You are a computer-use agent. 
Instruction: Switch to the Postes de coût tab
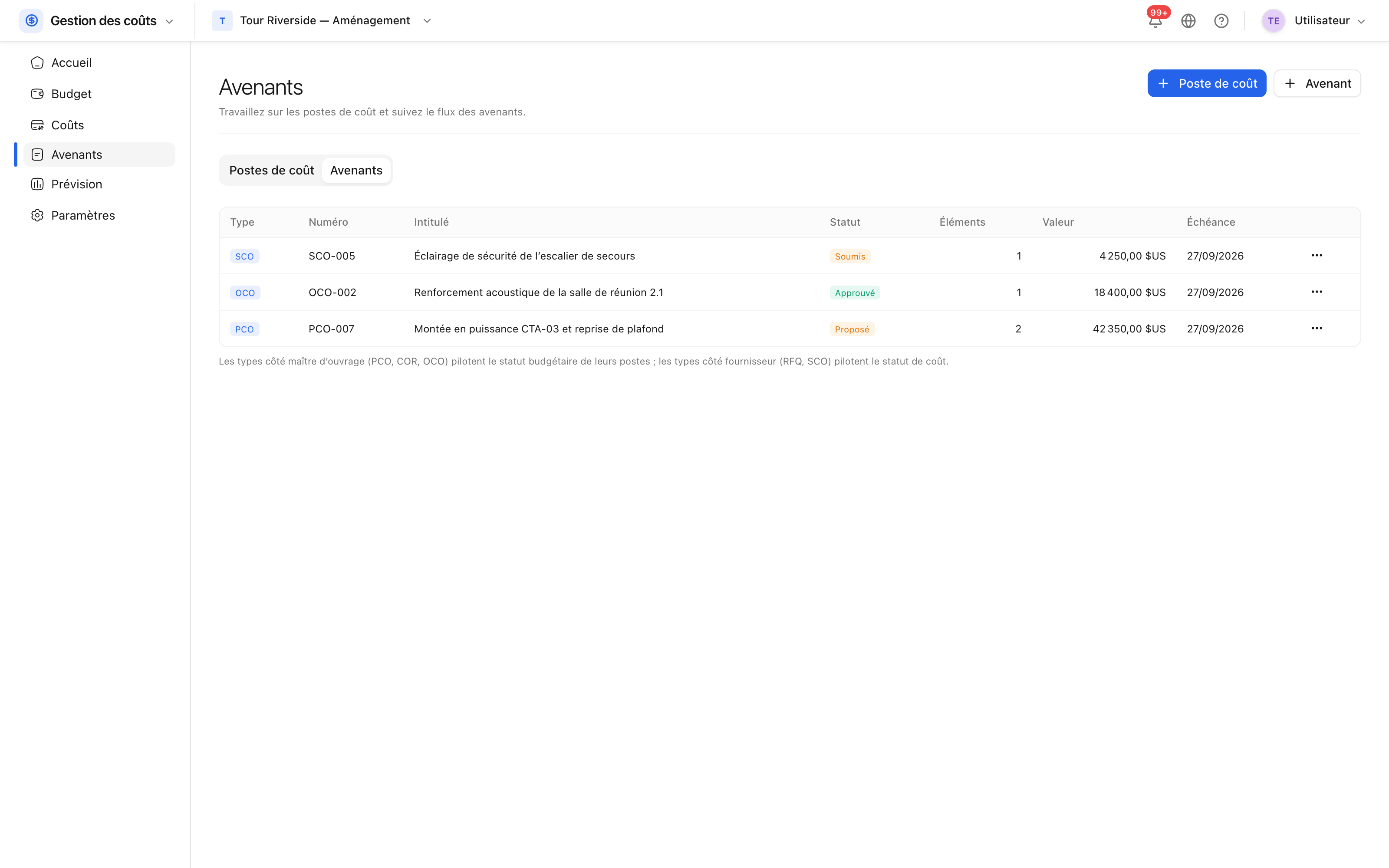point(271,171)
